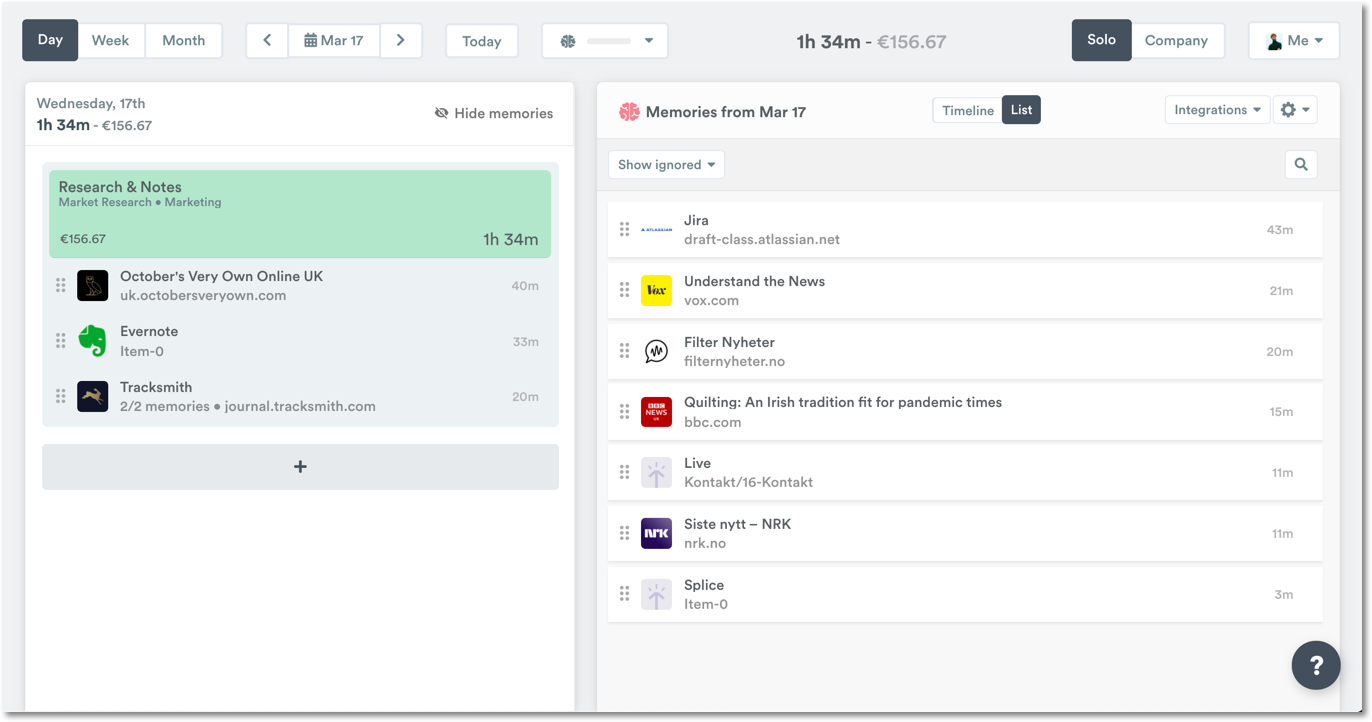This screenshot has height=722, width=1372.
Task: Click the Evernote Item-0 entry text
Action: 149,341
